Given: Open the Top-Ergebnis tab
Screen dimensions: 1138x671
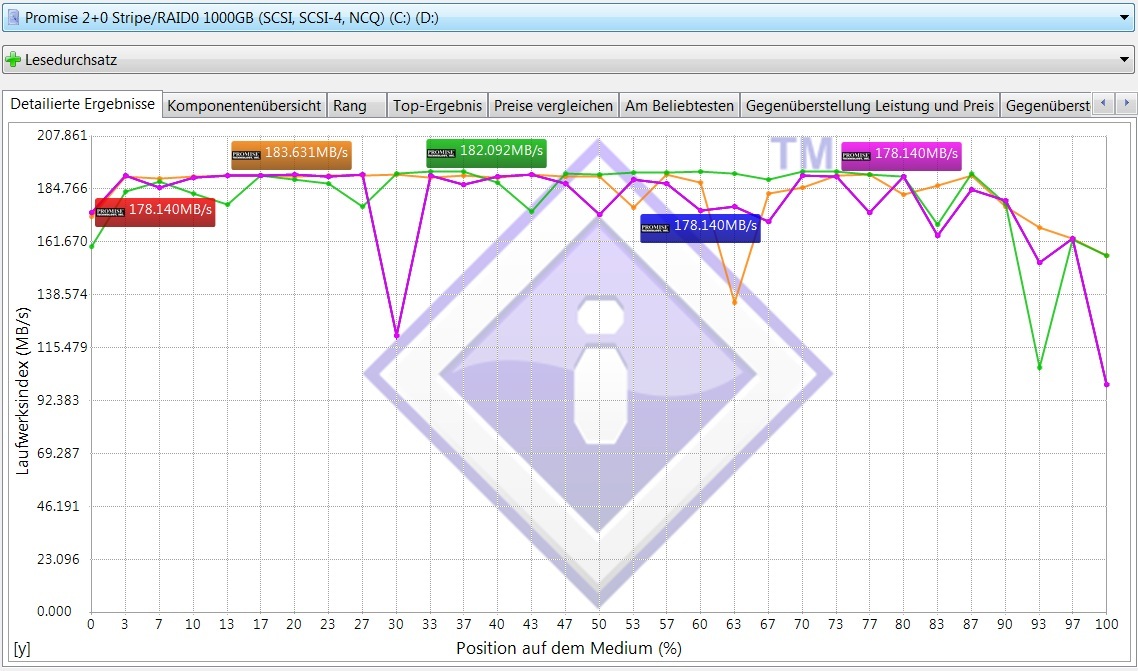Looking at the screenshot, I should click(x=437, y=106).
